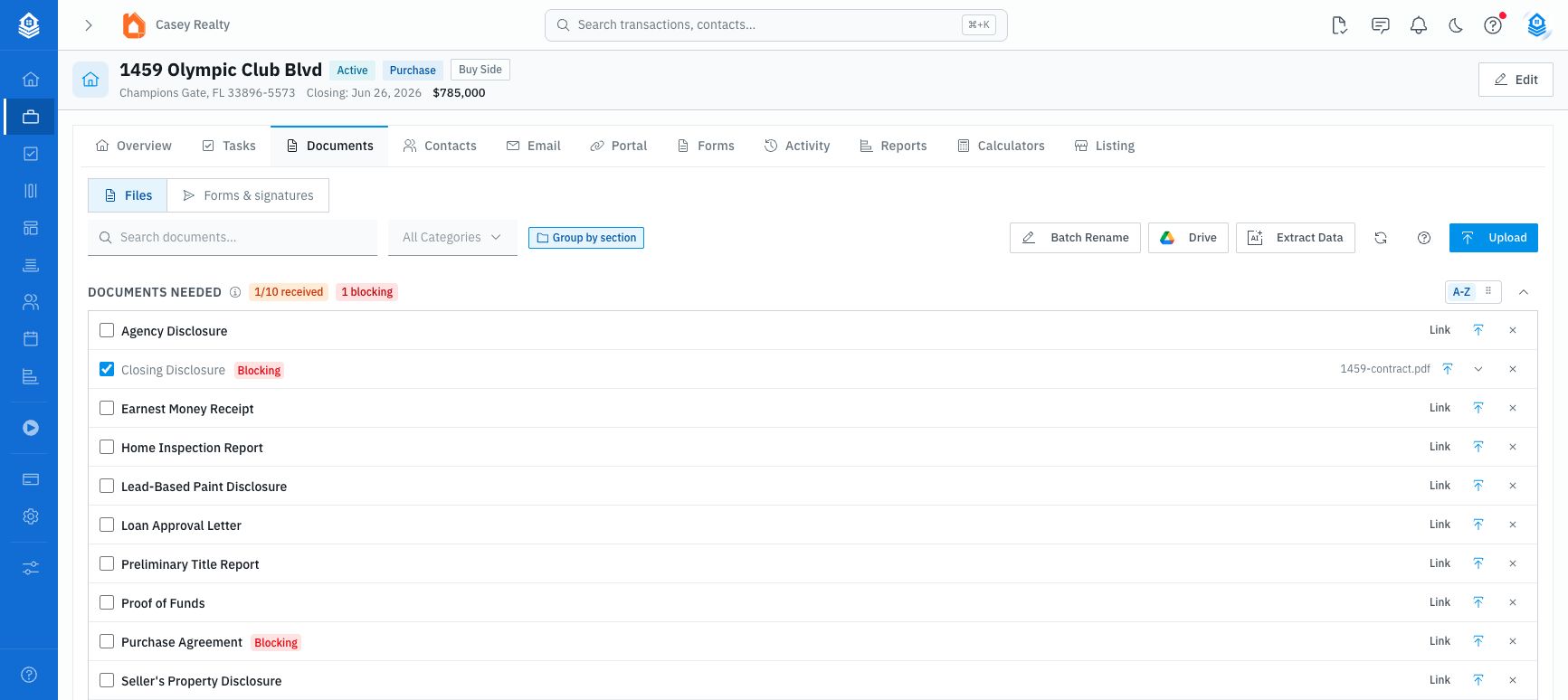Viewport: 1568px width, 700px height.
Task: Switch to Forms & signatures subtab
Action: pos(248,195)
